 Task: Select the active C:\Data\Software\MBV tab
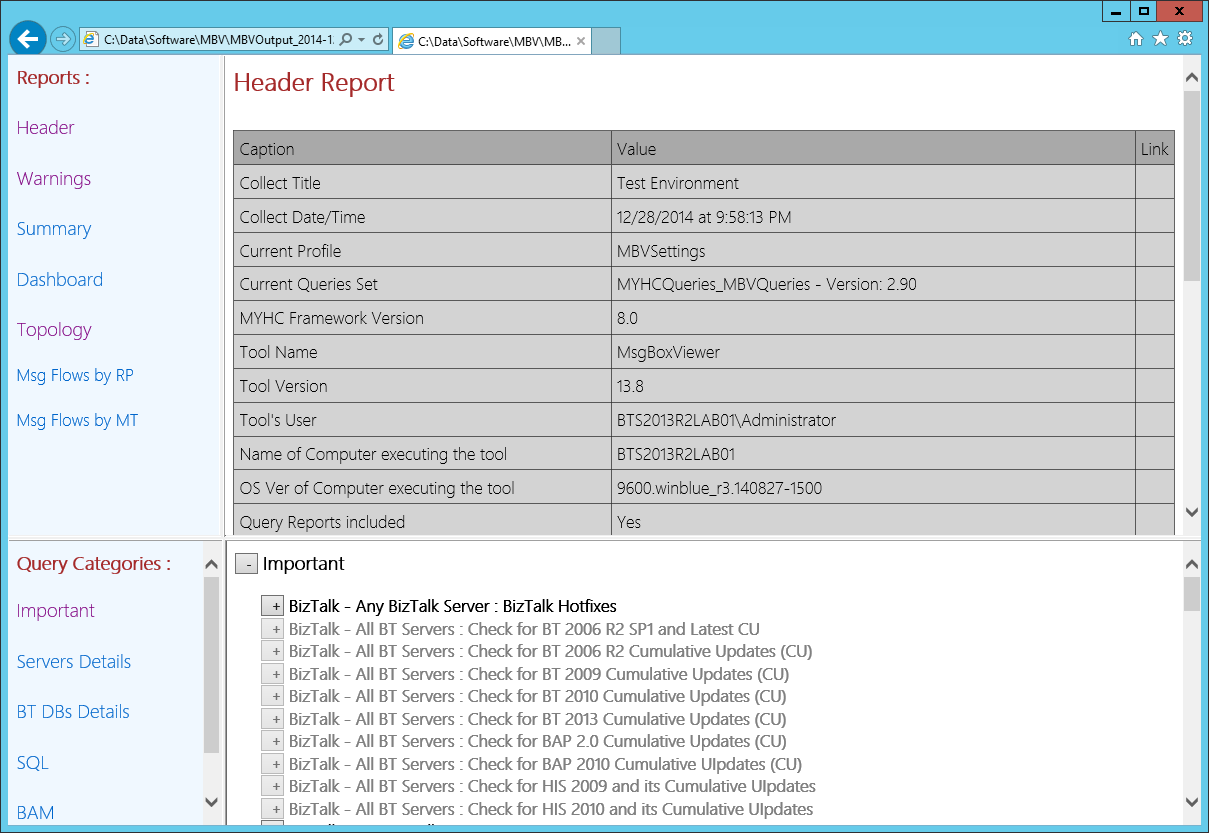click(x=492, y=41)
